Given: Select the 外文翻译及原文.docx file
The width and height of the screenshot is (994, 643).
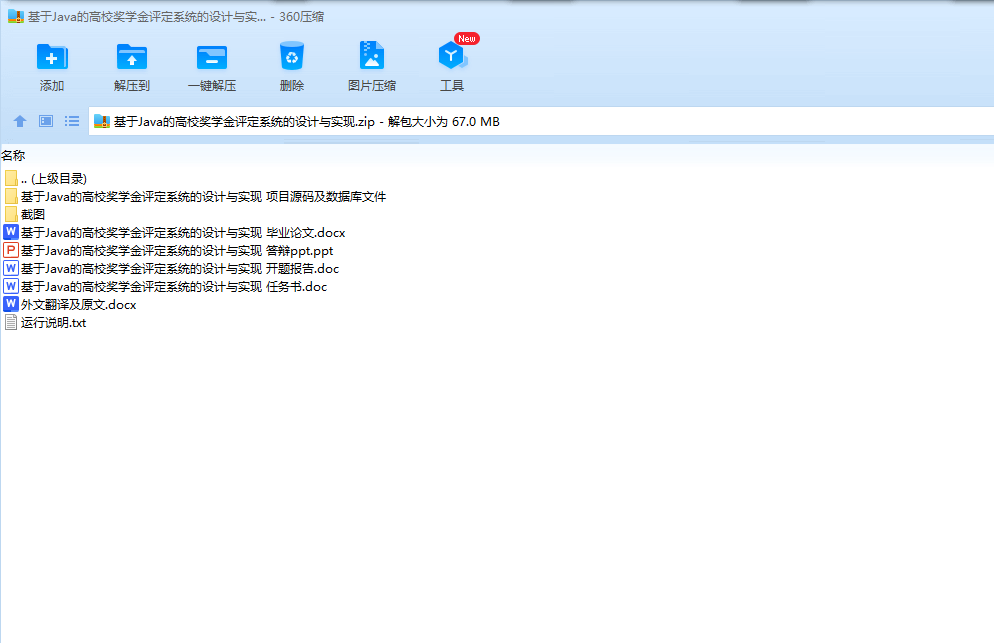Looking at the screenshot, I should tap(70, 304).
